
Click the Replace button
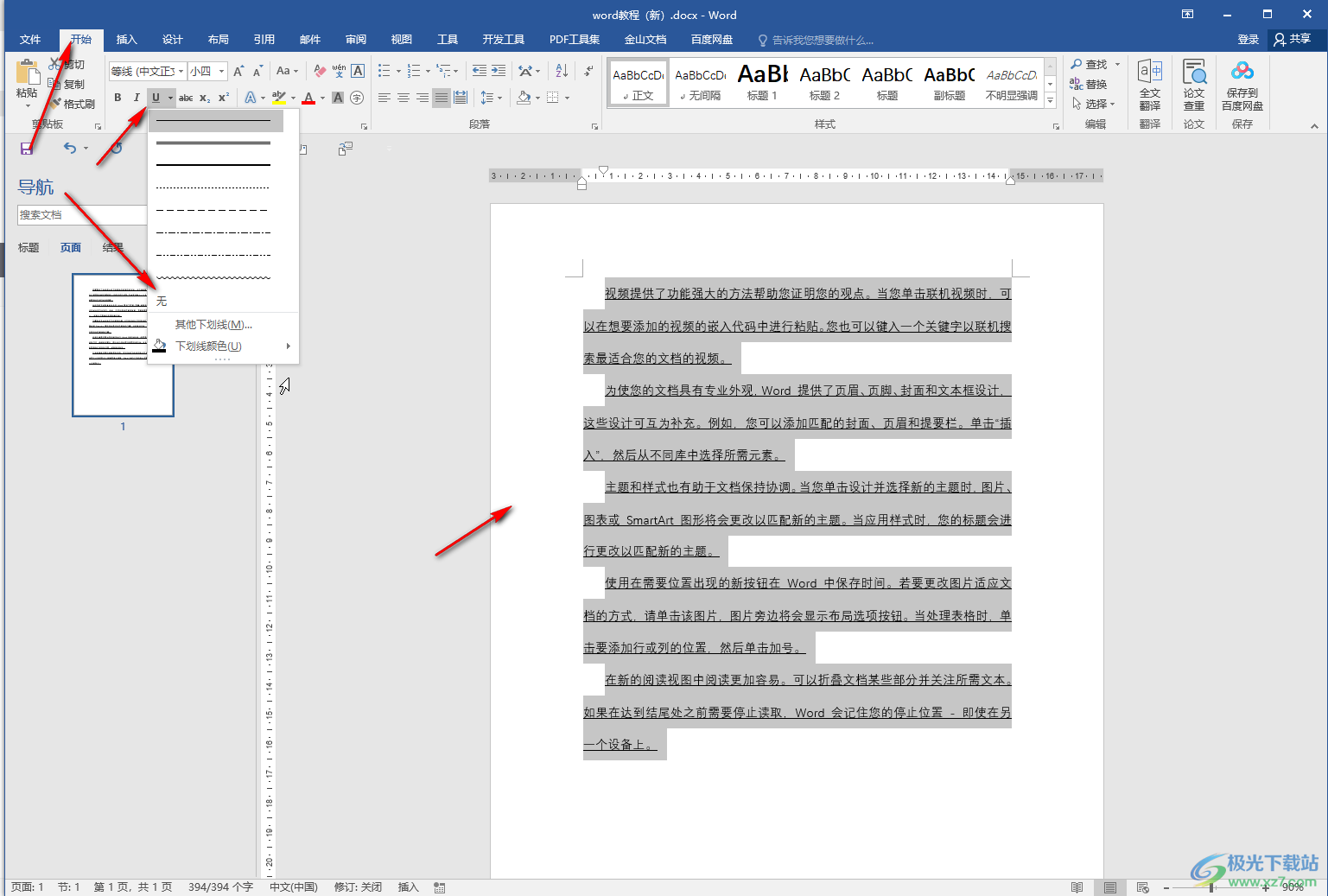tap(1089, 84)
